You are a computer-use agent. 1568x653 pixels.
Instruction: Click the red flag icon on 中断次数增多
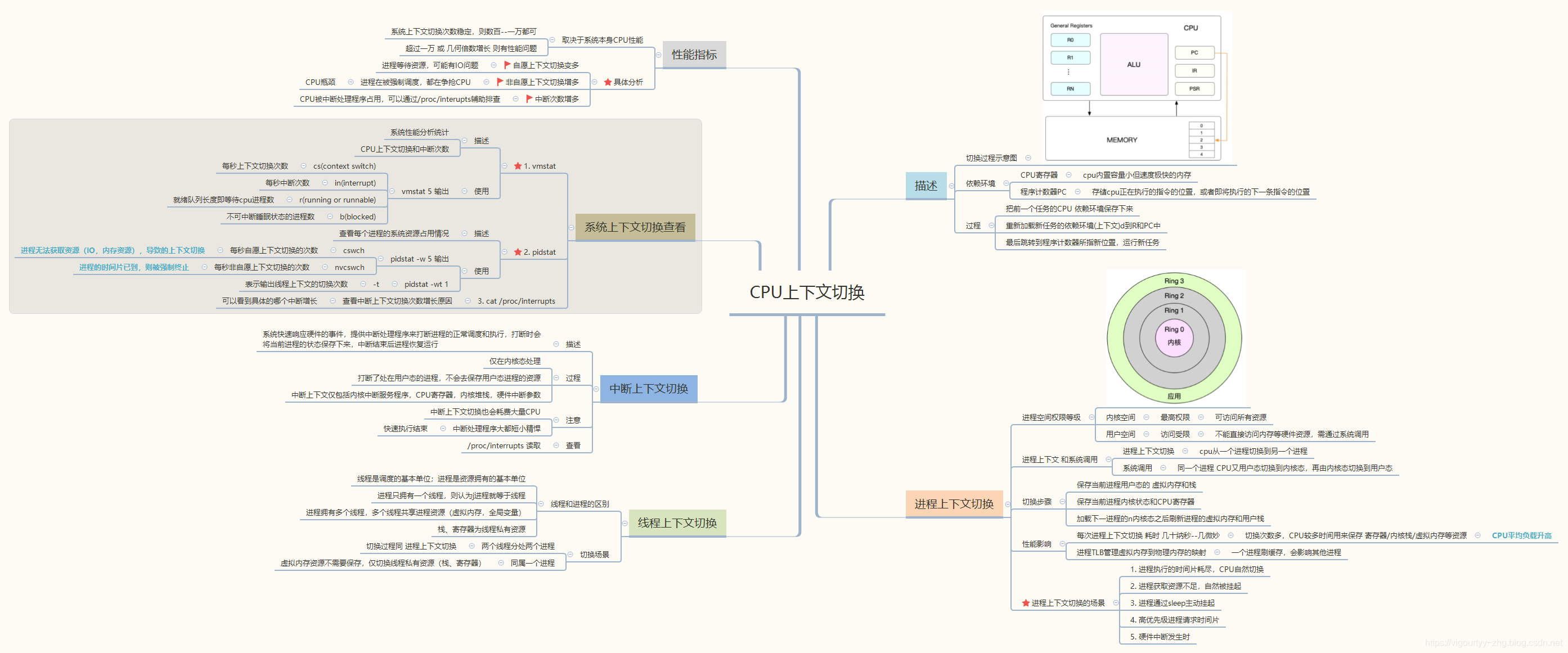click(x=529, y=98)
